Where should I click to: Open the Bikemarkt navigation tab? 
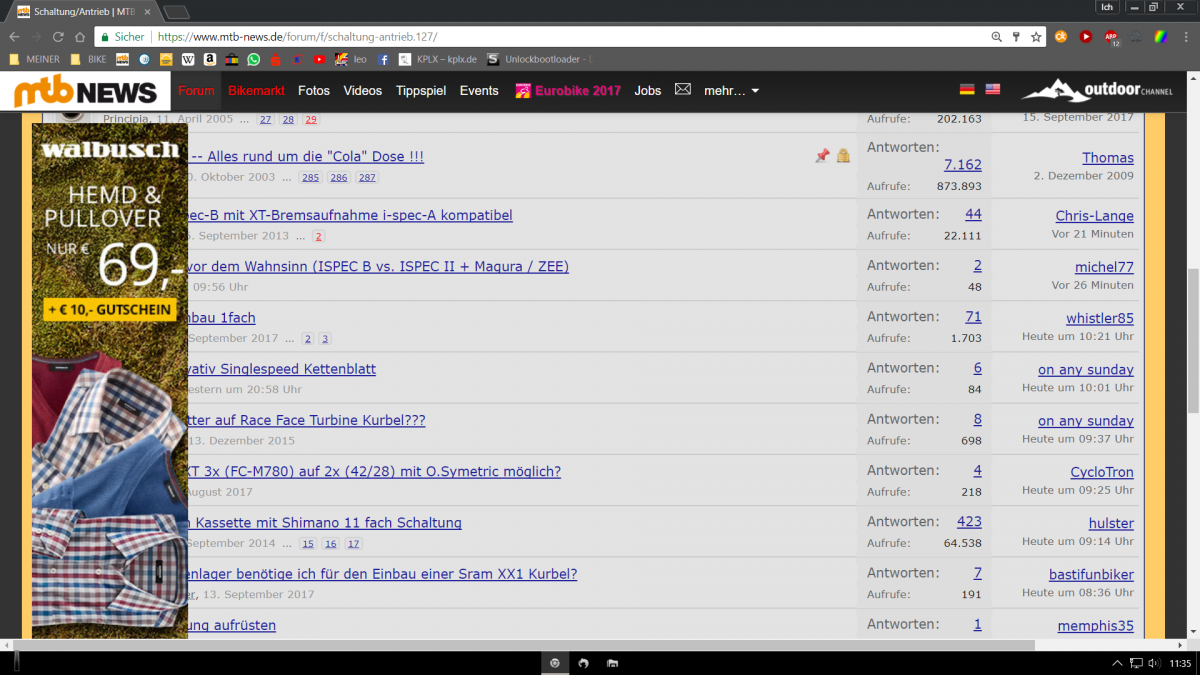coord(256,90)
